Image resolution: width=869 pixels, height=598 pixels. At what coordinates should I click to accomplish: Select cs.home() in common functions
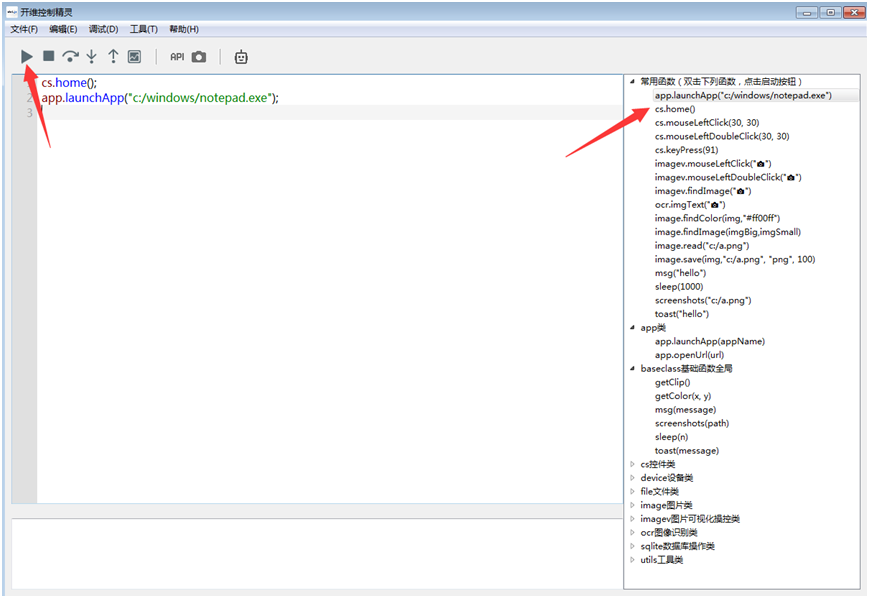(x=675, y=109)
